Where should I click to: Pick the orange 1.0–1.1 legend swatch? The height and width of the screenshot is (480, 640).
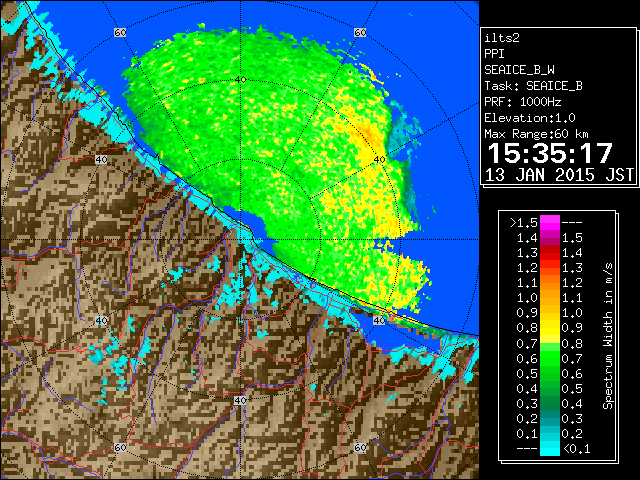tap(550, 298)
